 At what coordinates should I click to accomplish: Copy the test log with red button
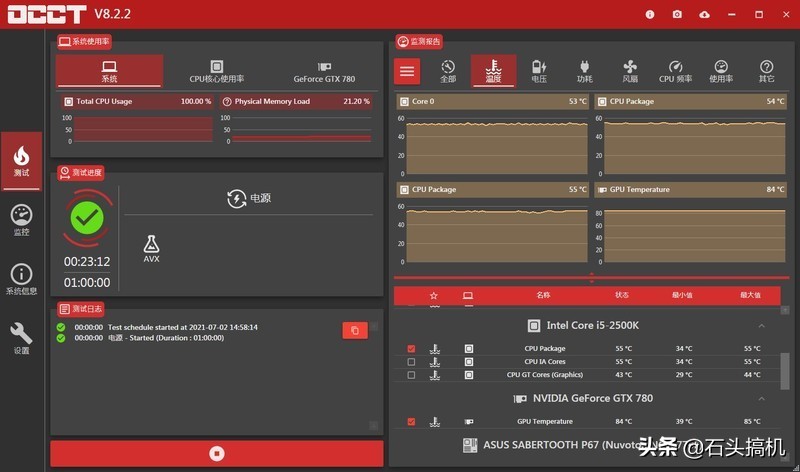355,331
